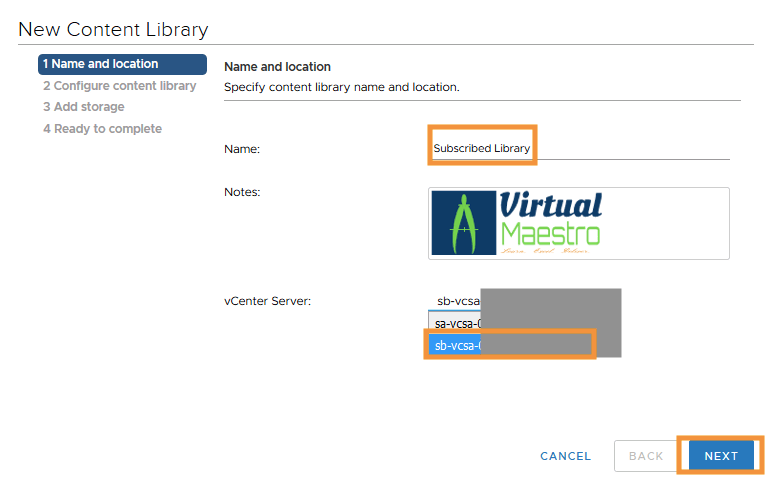The image size is (766, 487).
Task: Open step 4 Ready to complete
Action: click(x=102, y=129)
